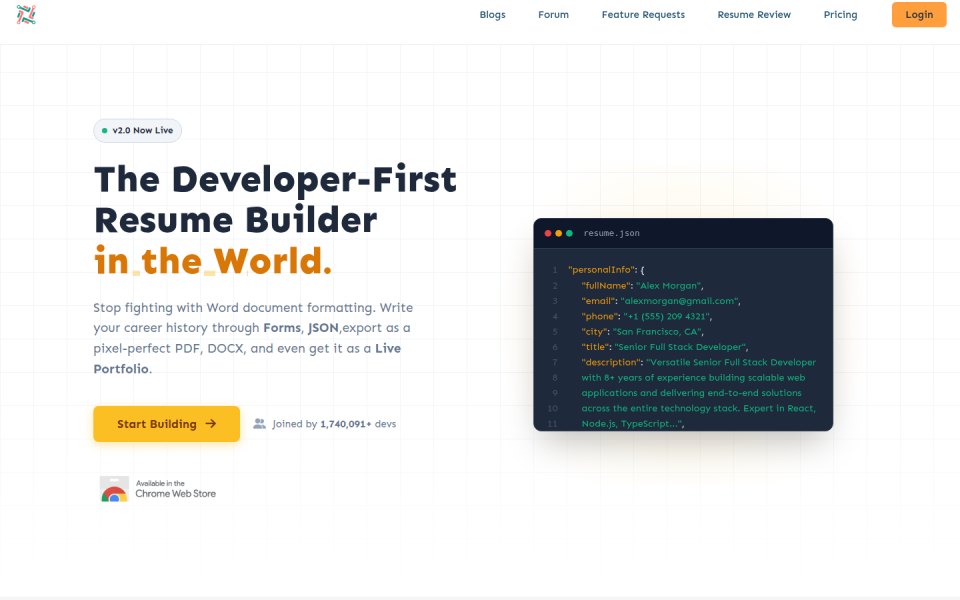Click the "1,740,091+" devs count
The height and width of the screenshot is (600, 960).
(x=345, y=424)
